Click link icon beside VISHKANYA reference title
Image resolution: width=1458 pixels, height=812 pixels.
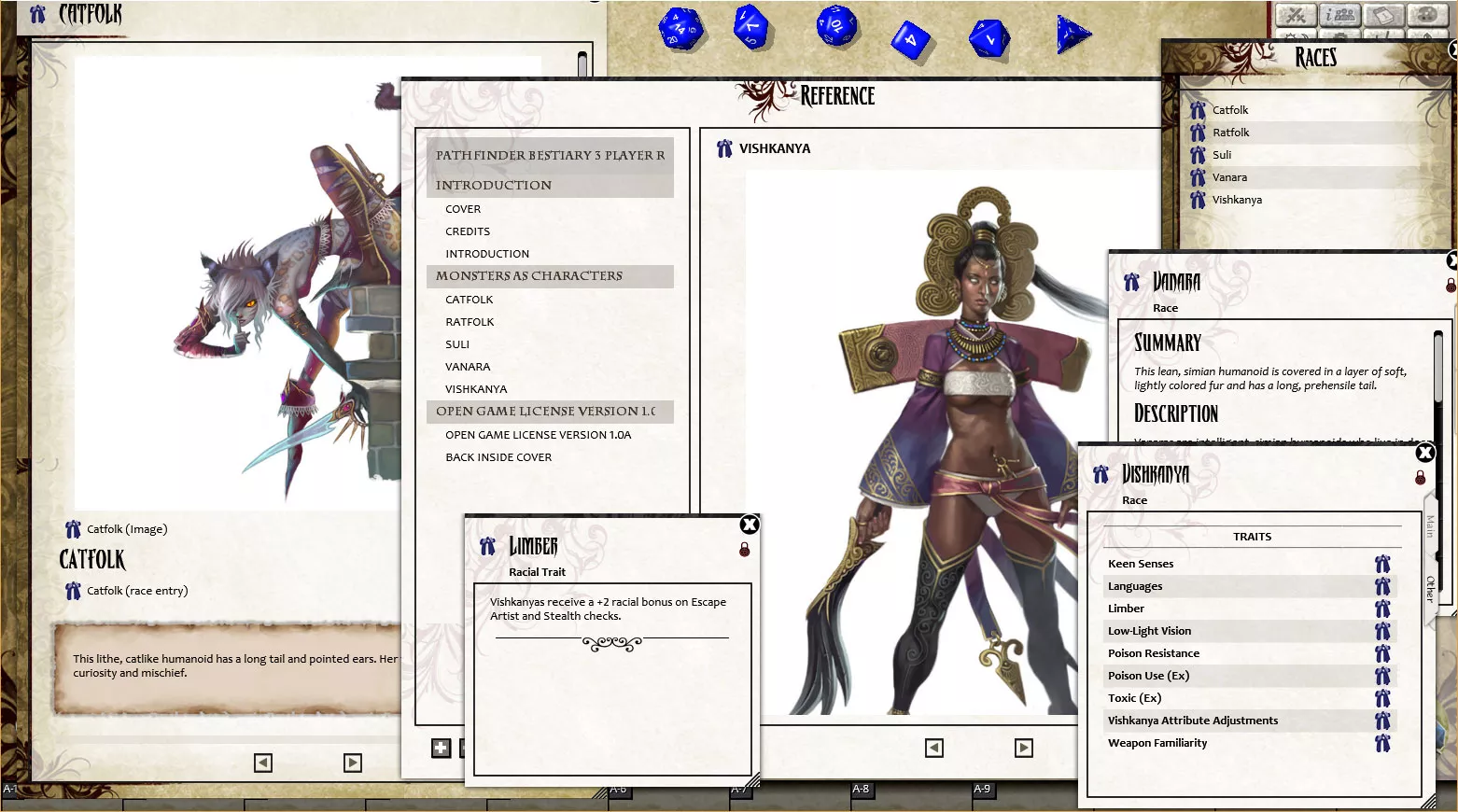tap(724, 148)
